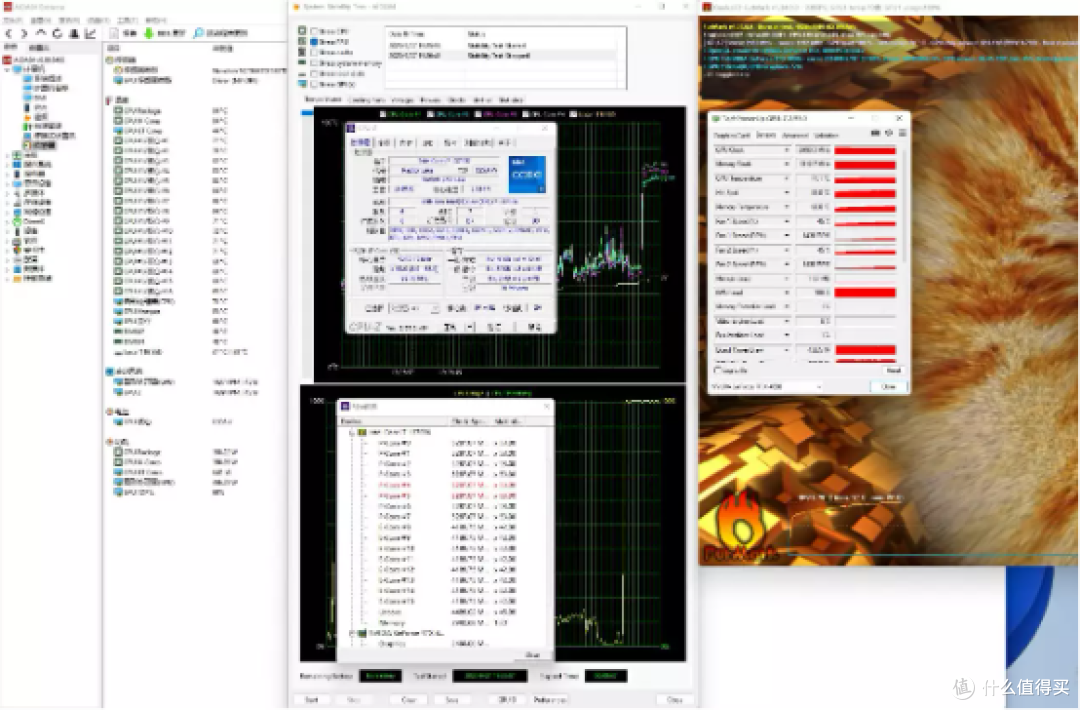The height and width of the screenshot is (710, 1080).
Task: Toggle the Log to file checkbox in GPU-Z
Action: coord(718,370)
